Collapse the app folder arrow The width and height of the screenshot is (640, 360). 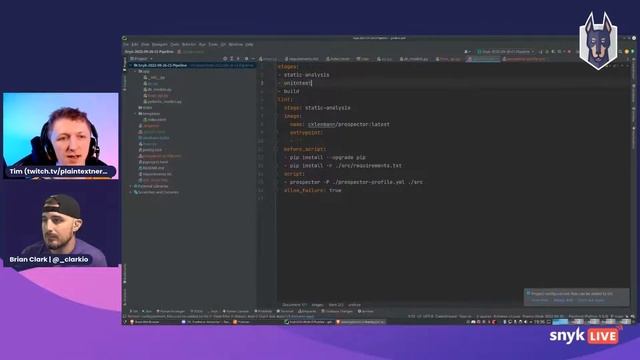tap(136, 71)
